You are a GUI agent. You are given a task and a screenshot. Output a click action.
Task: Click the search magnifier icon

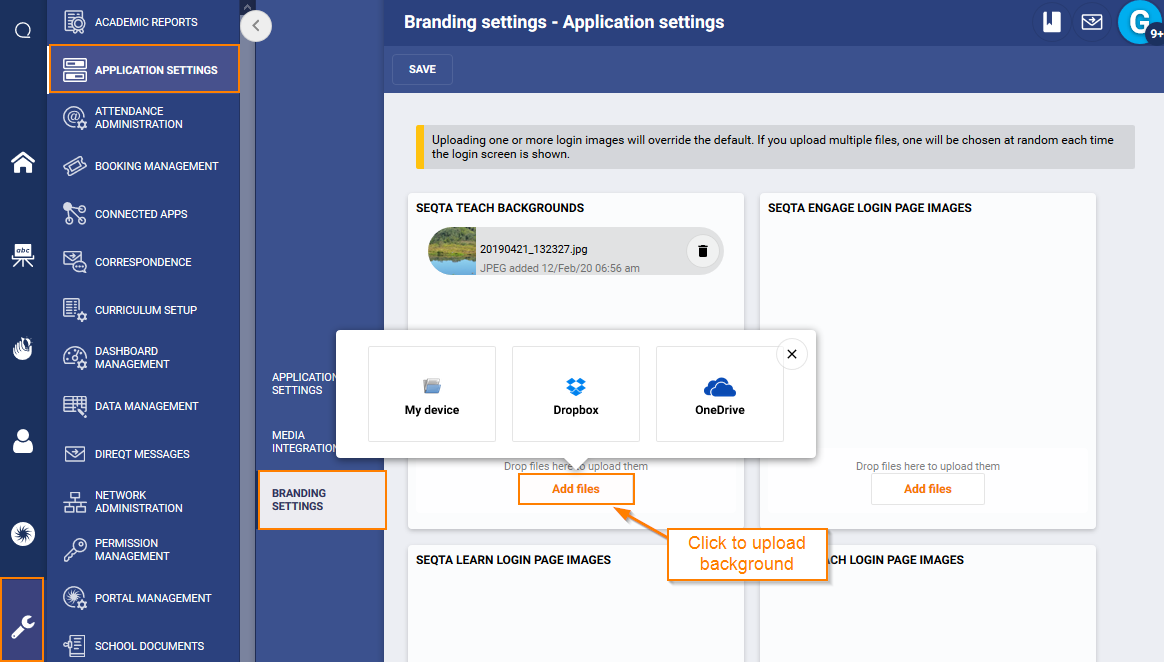pyautogui.click(x=22, y=30)
